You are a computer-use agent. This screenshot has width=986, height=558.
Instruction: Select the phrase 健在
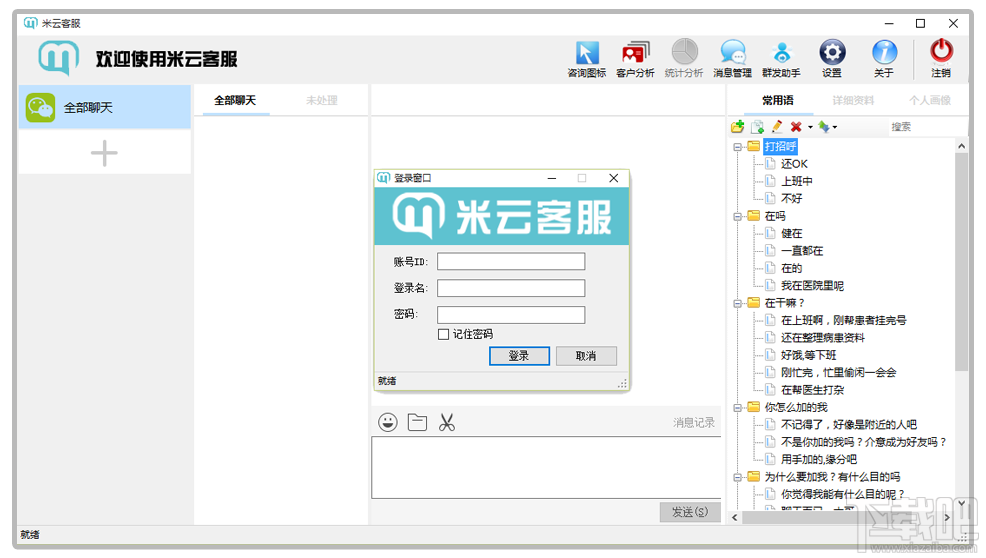(x=792, y=233)
